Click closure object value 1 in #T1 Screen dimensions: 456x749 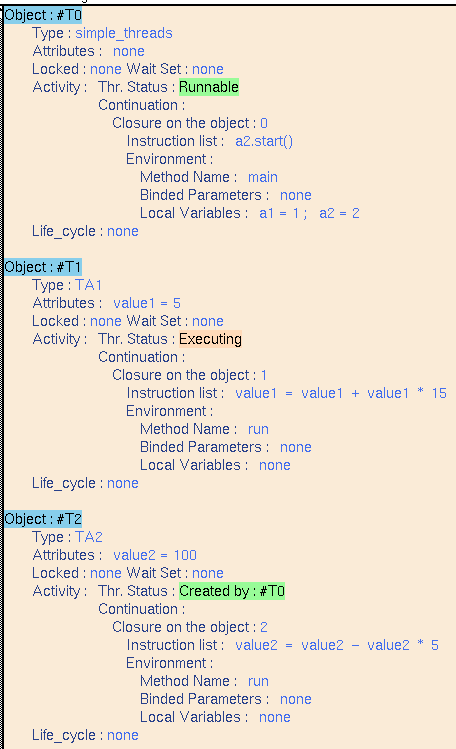pos(264,375)
